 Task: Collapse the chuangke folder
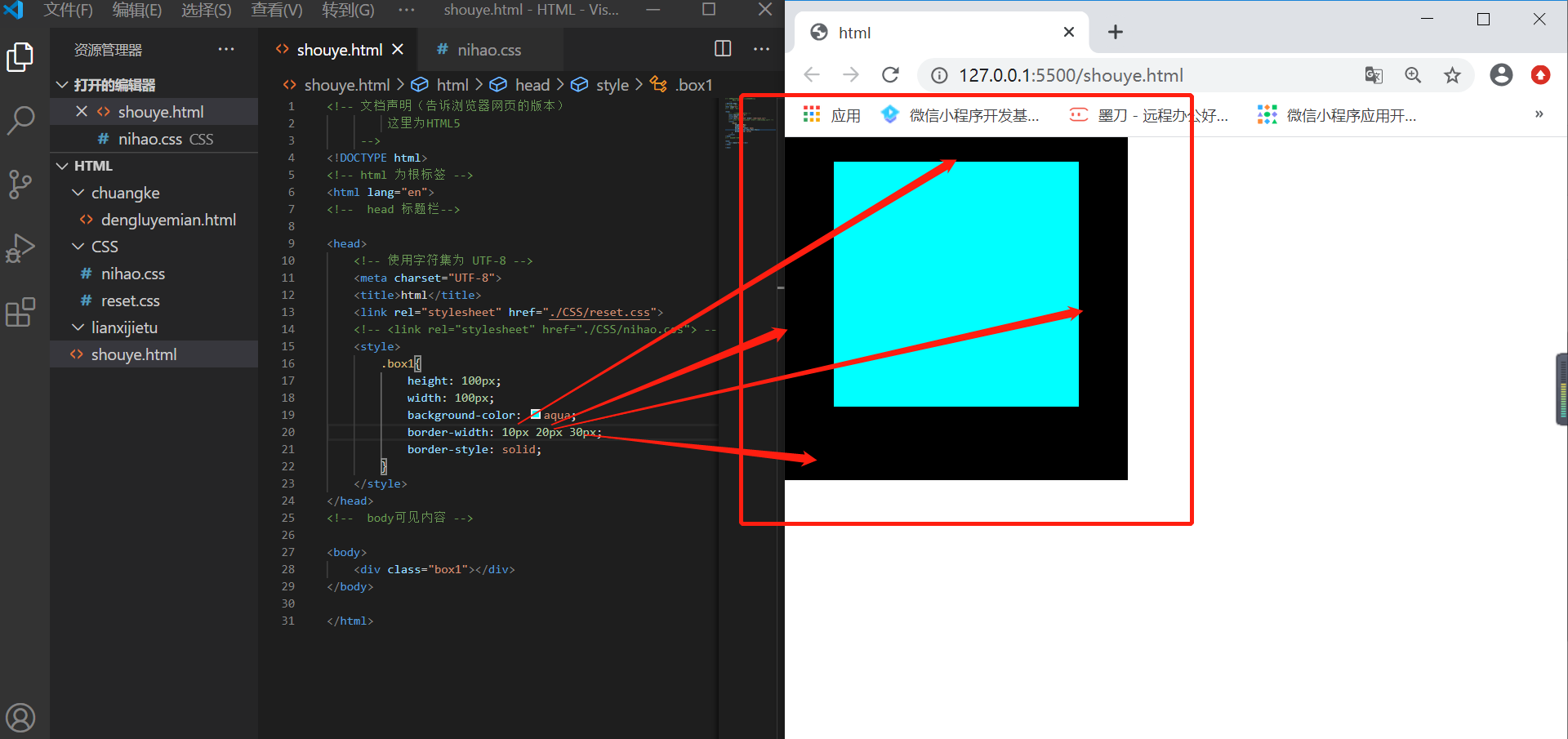pos(78,193)
